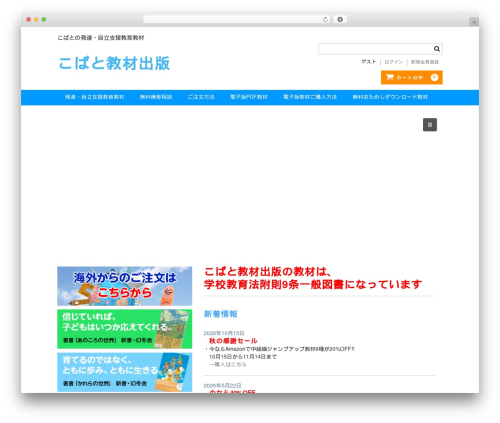Click the 新着情報 heading

(221, 314)
